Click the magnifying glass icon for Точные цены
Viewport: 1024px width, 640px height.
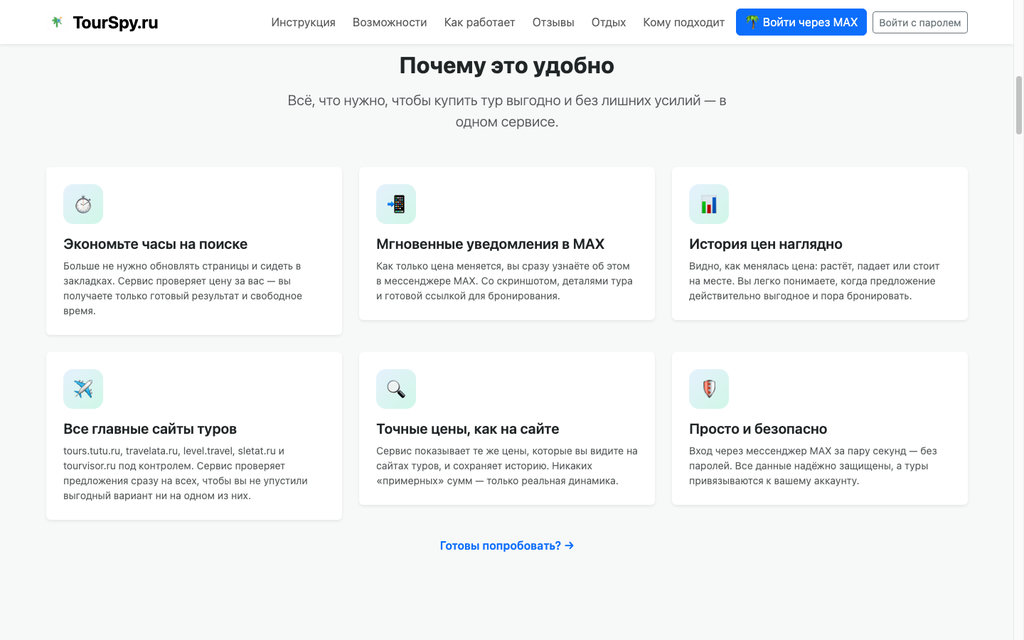396,389
